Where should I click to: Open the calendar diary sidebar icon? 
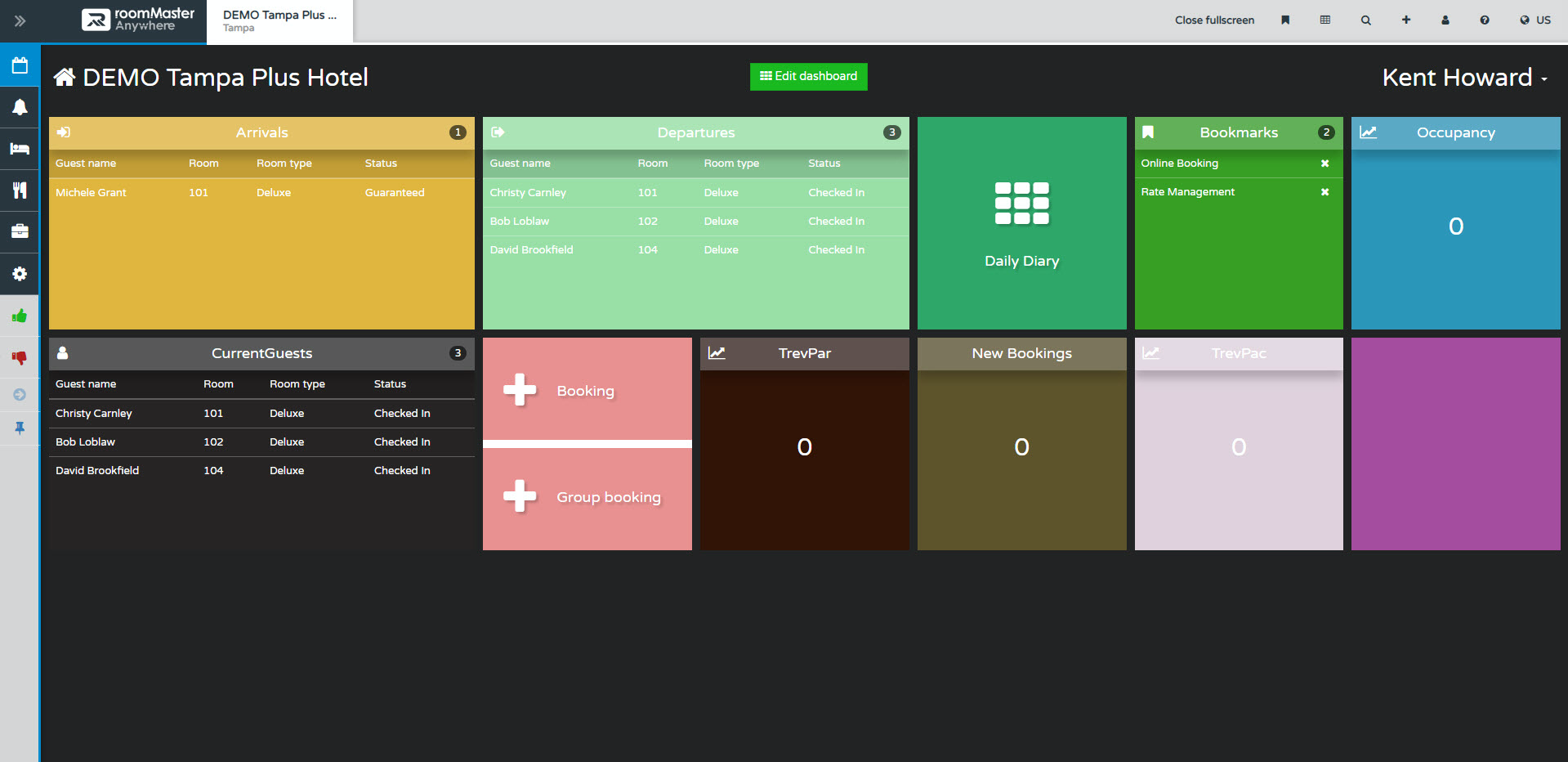(x=19, y=65)
